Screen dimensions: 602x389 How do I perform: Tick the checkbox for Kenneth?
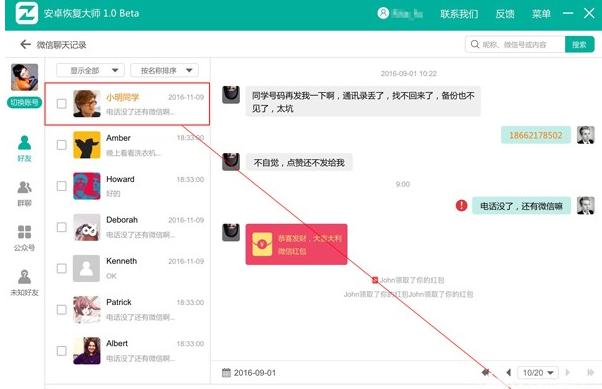pos(61,268)
